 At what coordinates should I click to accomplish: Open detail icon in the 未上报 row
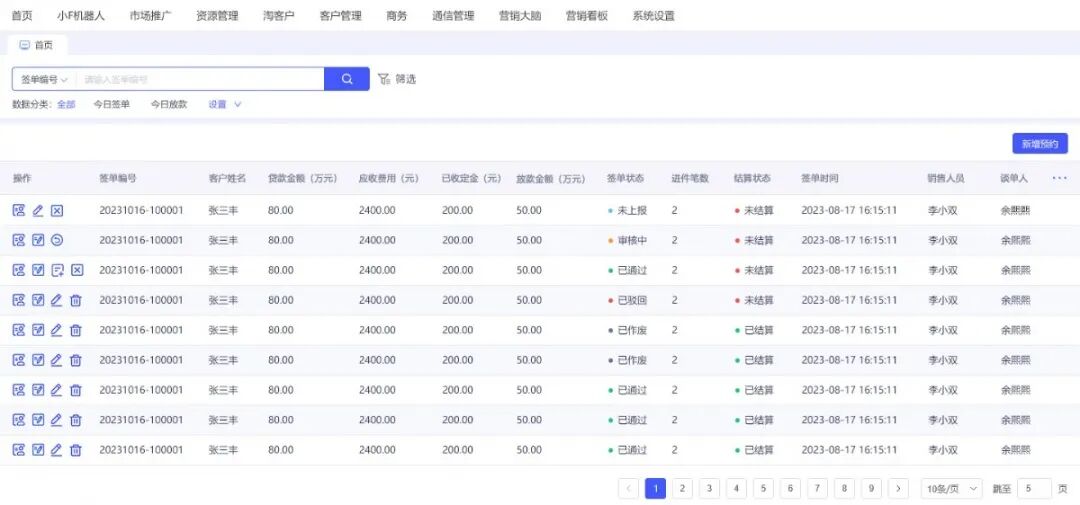click(19, 210)
